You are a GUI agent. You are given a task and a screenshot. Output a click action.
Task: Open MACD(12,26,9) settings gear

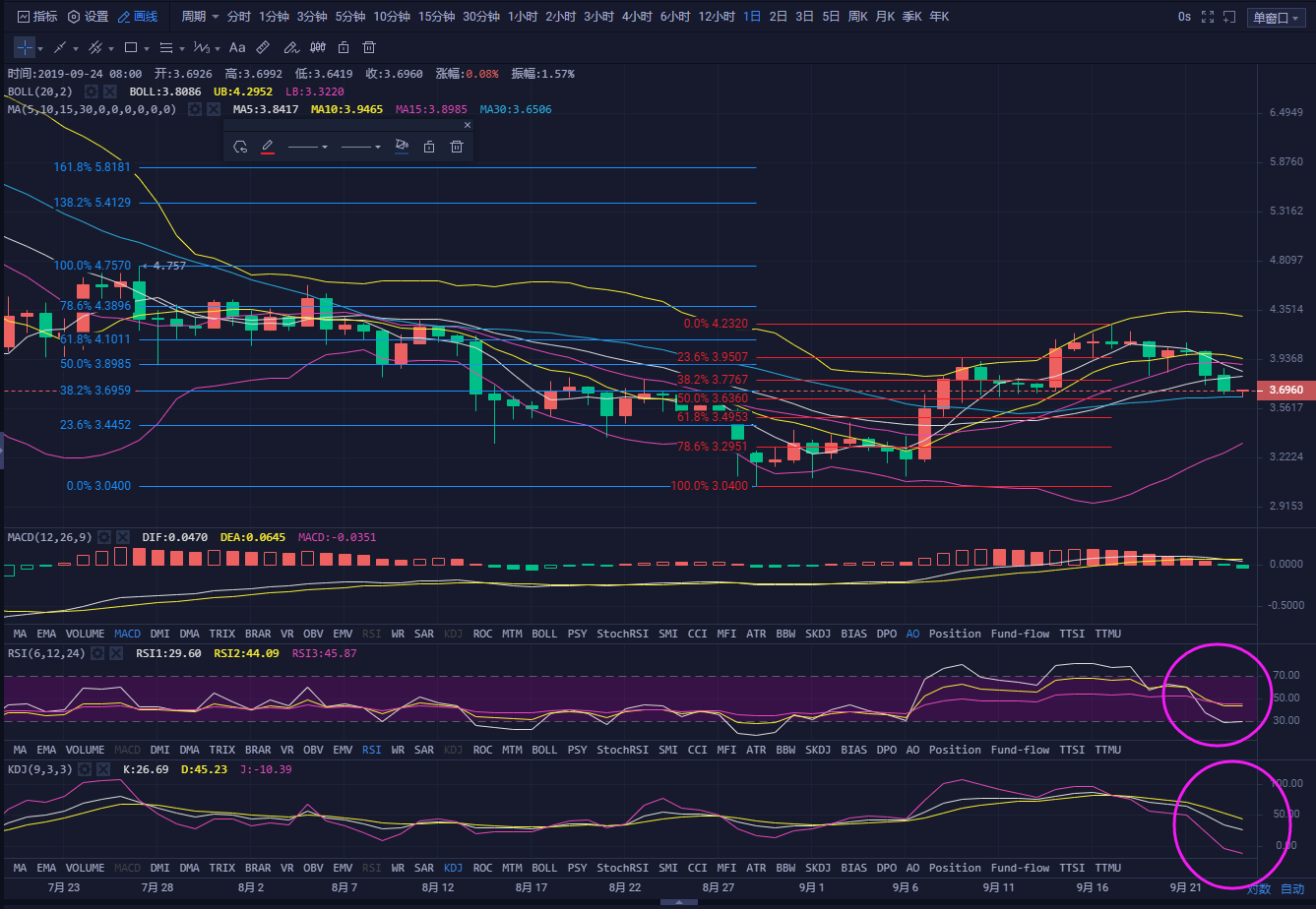104,537
